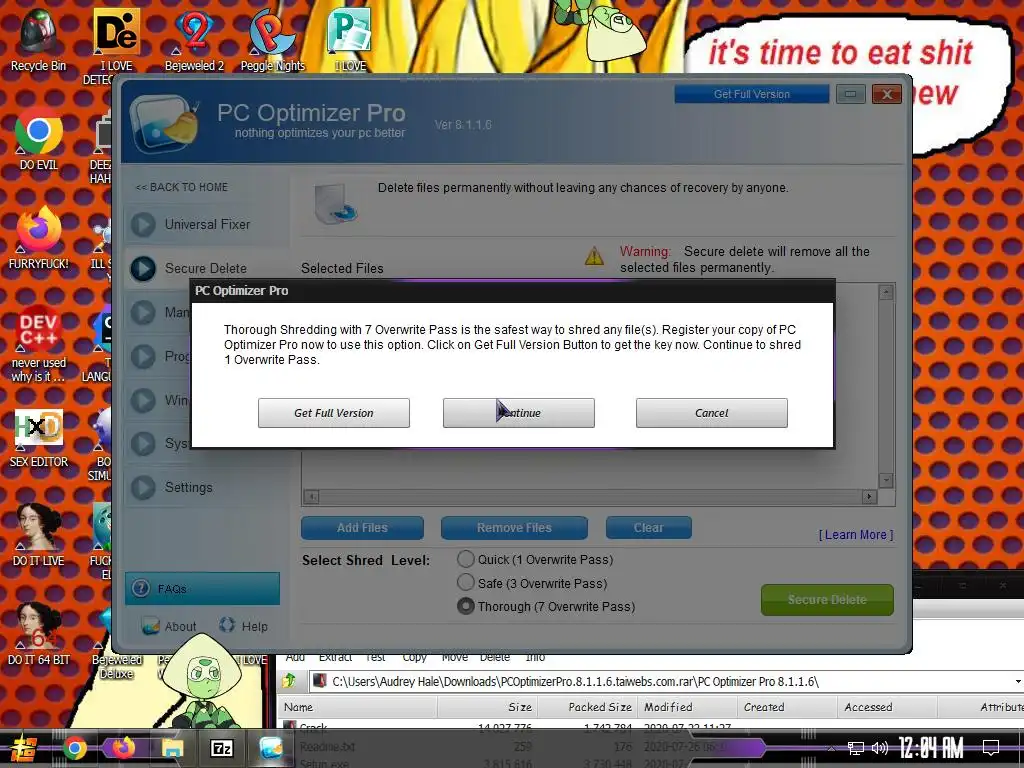Open the notification center icon
This screenshot has height=768, width=1024.
pos(991,748)
